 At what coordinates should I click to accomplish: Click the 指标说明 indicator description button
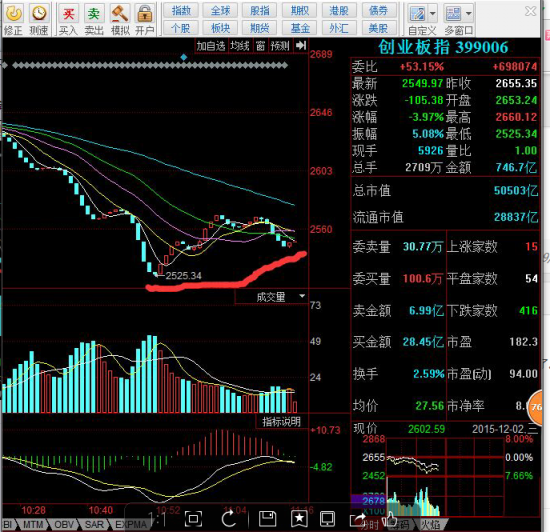(281, 421)
